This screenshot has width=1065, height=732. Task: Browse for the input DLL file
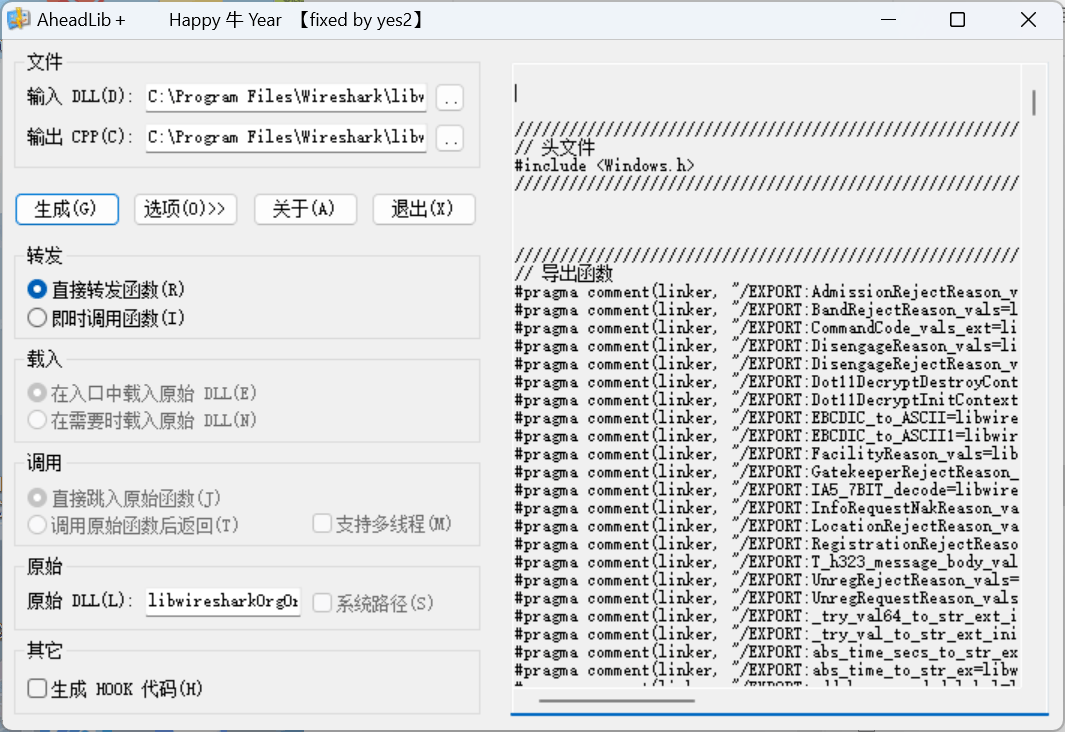[x=450, y=98]
